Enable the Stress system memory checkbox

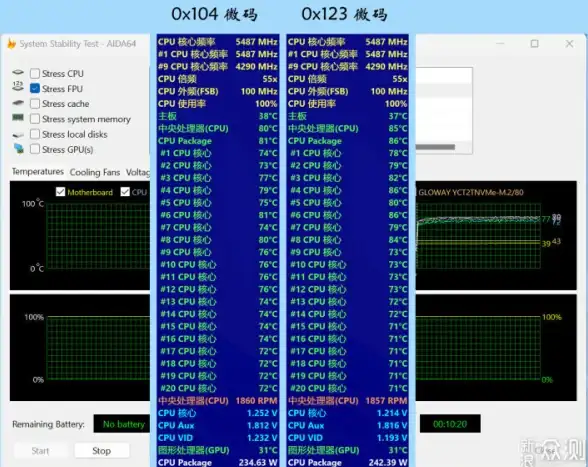click(x=35, y=119)
